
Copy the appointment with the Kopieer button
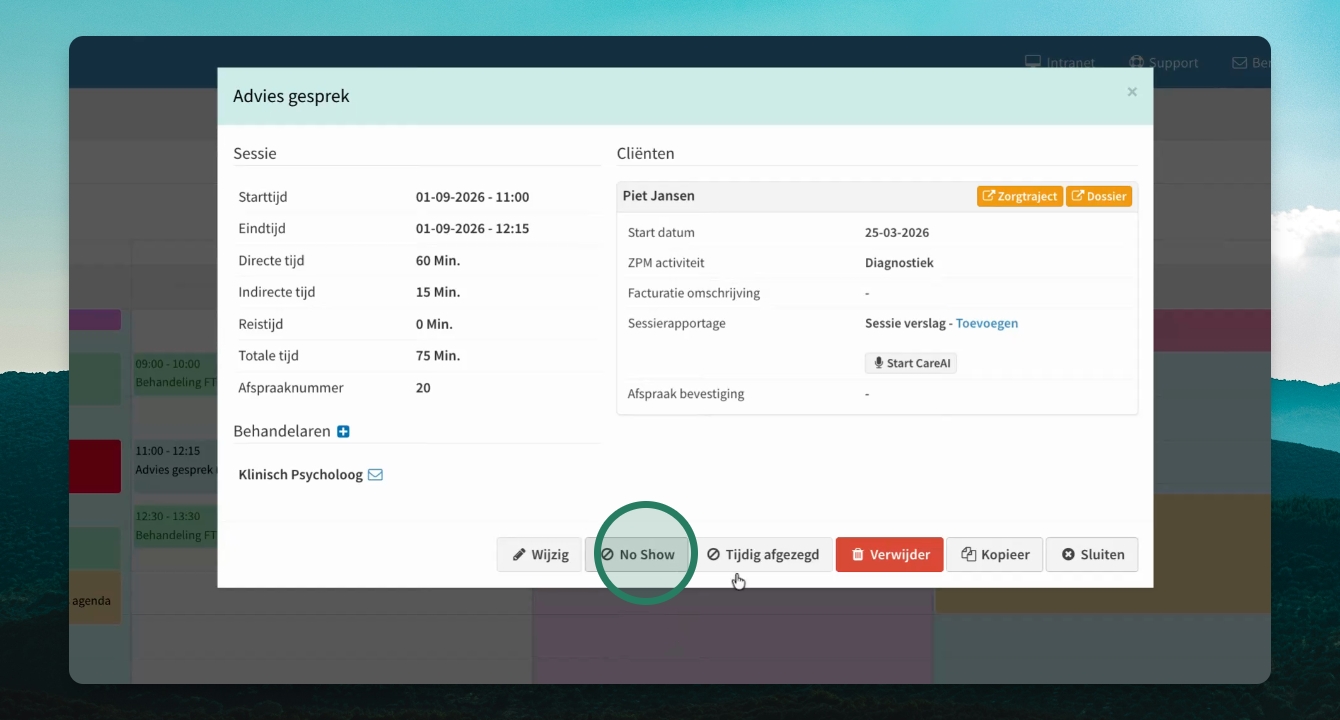(995, 554)
